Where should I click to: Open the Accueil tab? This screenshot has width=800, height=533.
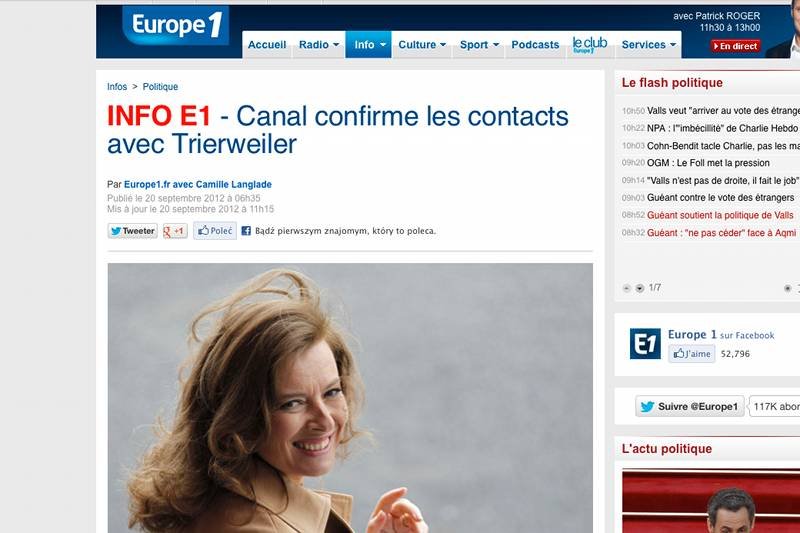(x=267, y=45)
